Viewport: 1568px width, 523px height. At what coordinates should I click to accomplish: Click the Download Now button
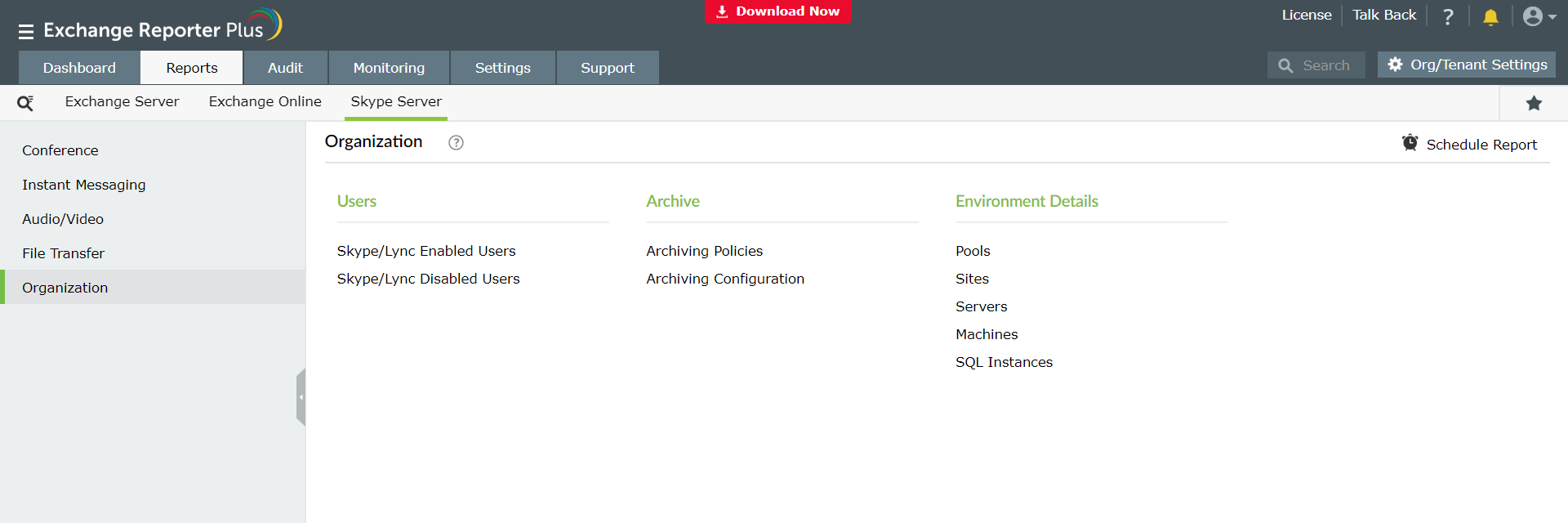tap(778, 11)
